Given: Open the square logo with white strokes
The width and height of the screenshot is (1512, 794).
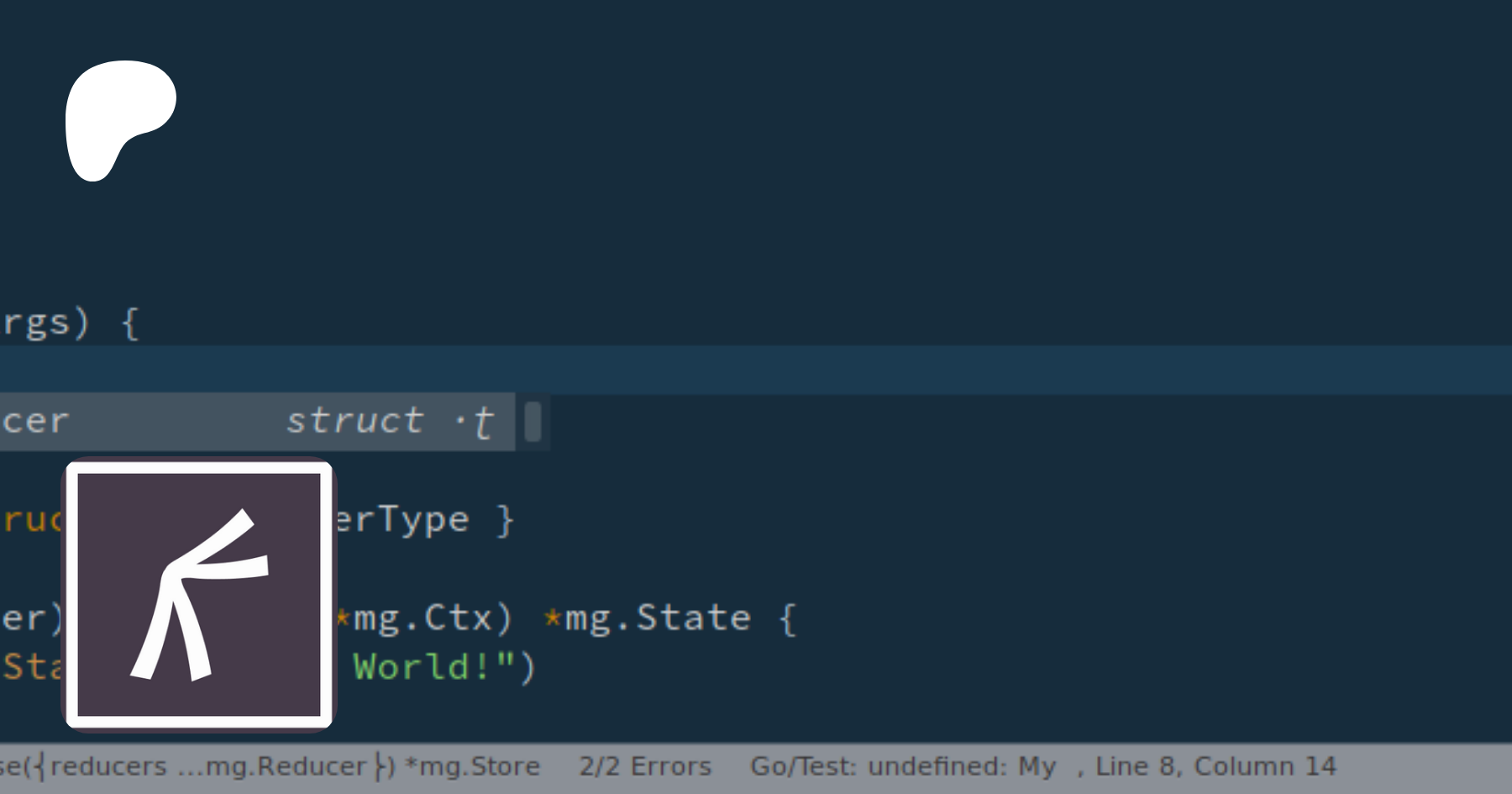Looking at the screenshot, I should click(199, 594).
